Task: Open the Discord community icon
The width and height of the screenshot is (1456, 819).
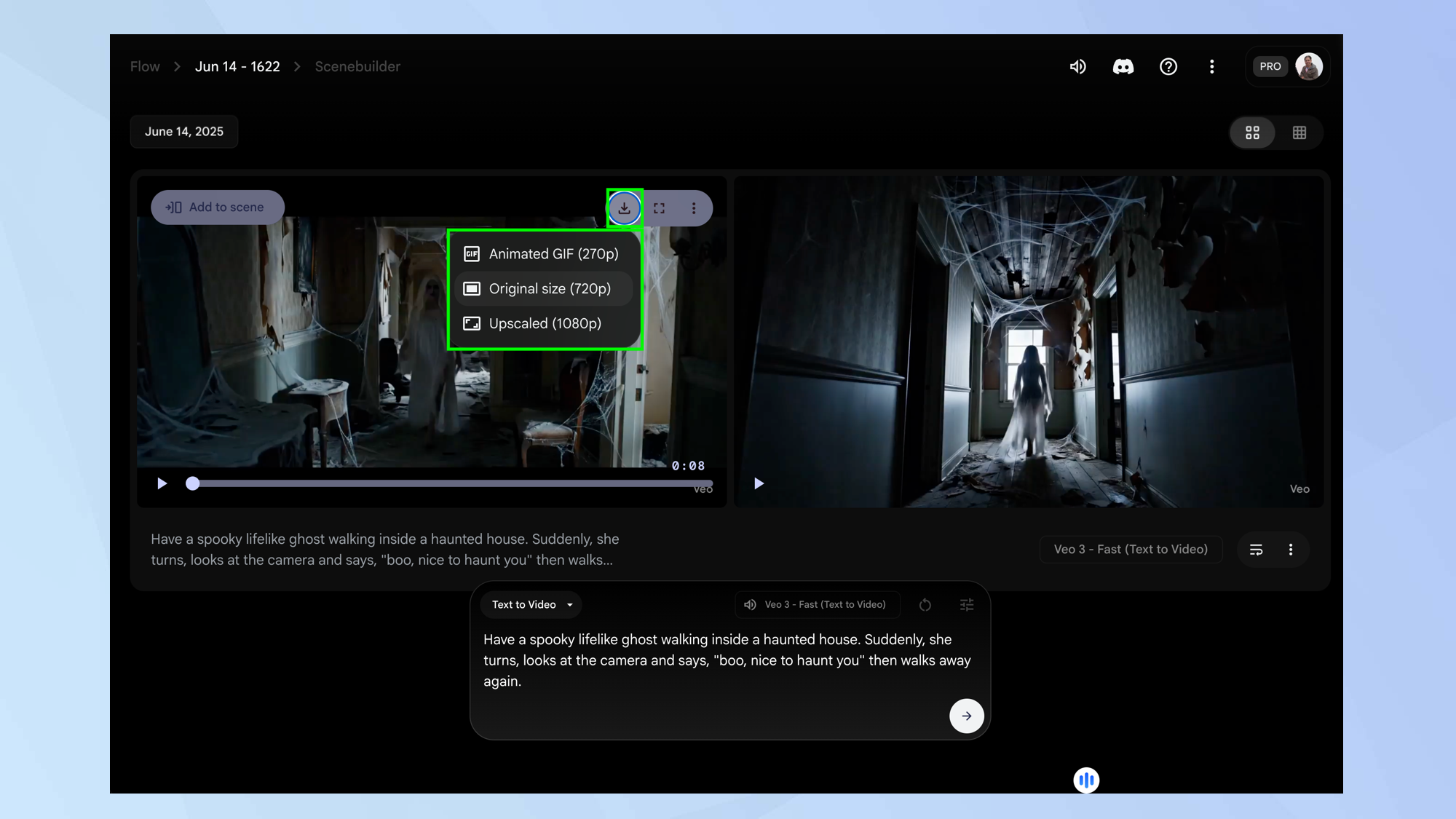Action: tap(1123, 67)
